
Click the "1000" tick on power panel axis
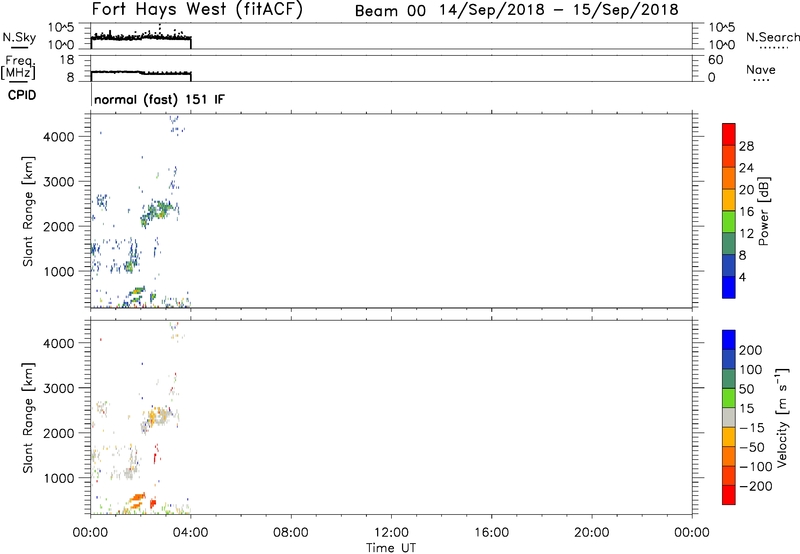tap(59, 271)
